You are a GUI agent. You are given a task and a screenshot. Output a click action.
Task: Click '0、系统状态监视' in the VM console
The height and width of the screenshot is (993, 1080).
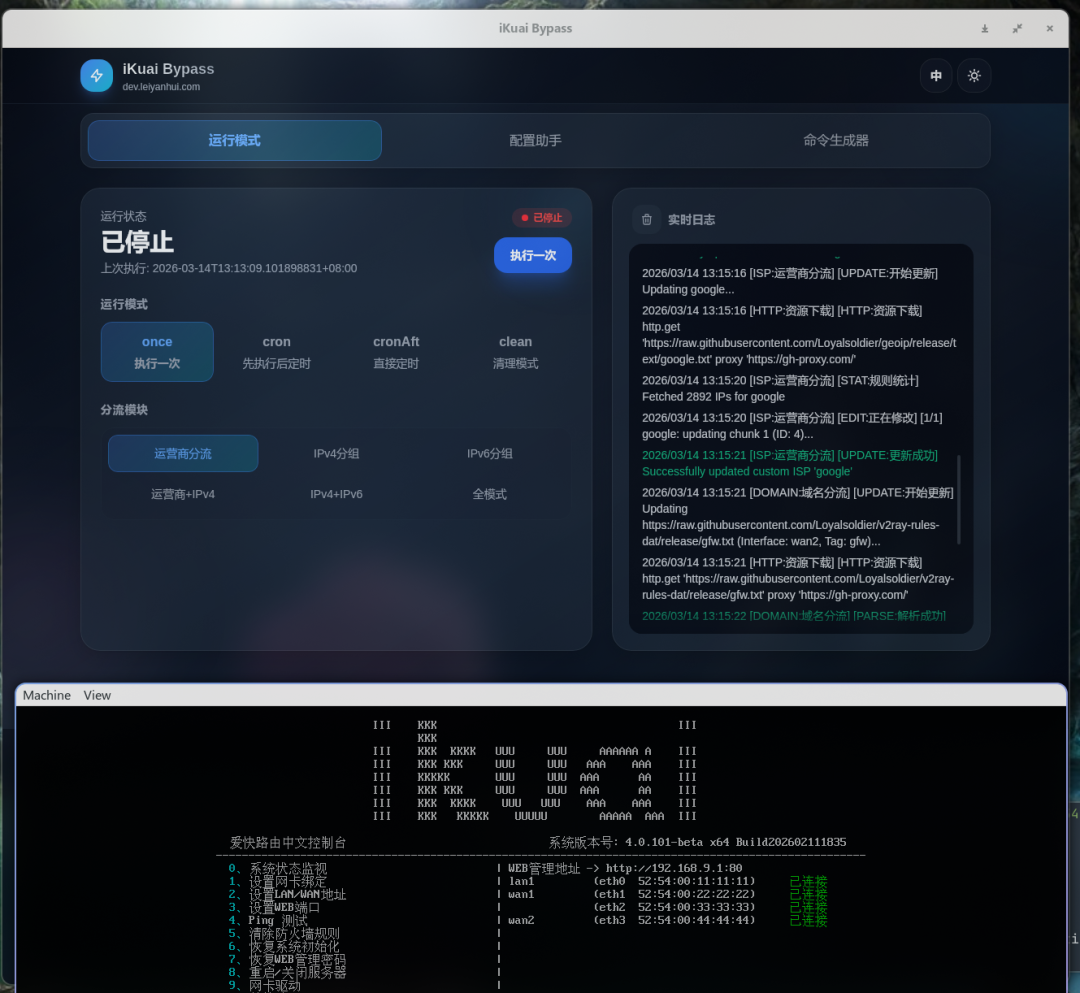278,868
